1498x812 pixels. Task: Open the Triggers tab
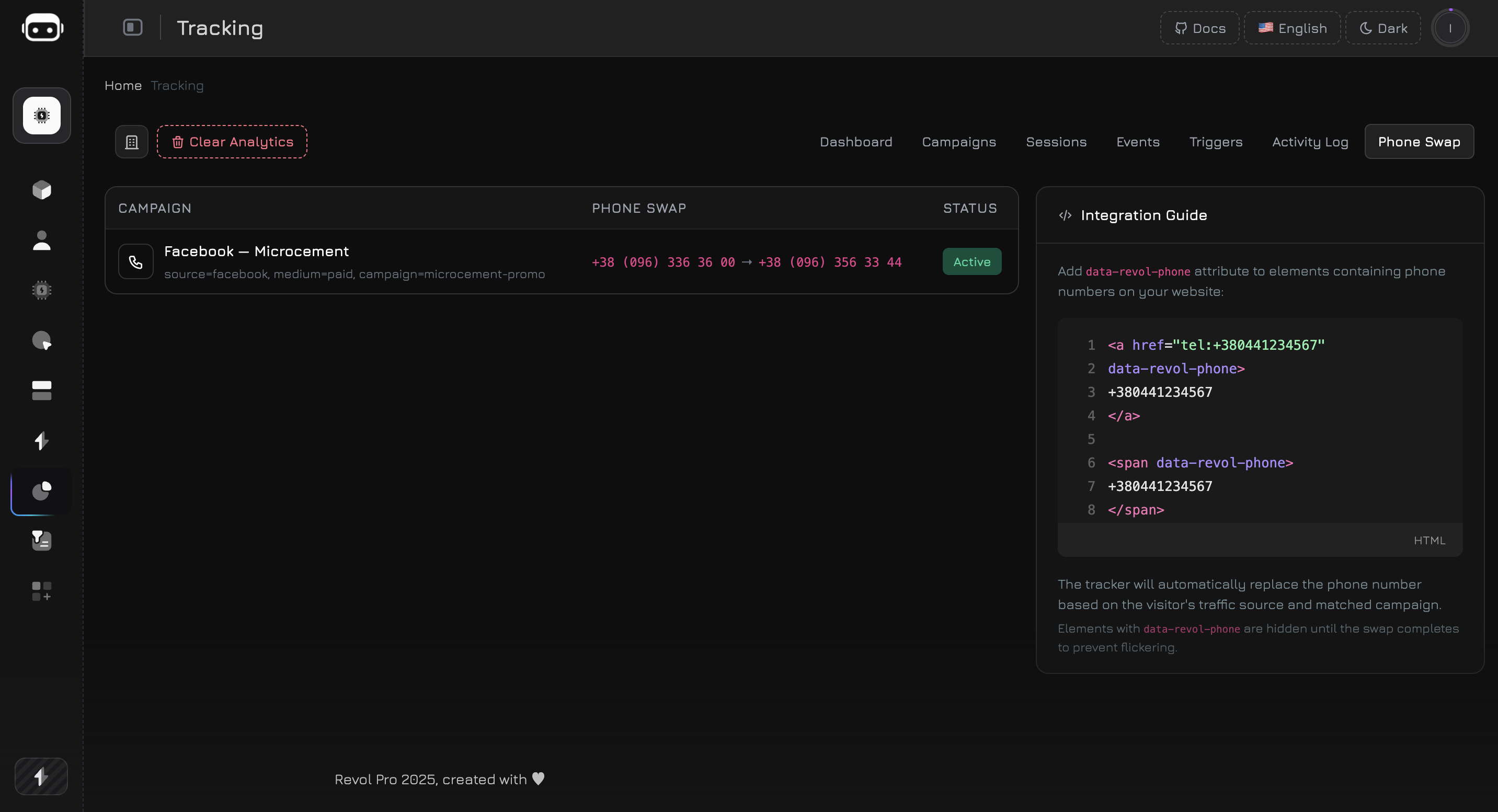pos(1215,142)
